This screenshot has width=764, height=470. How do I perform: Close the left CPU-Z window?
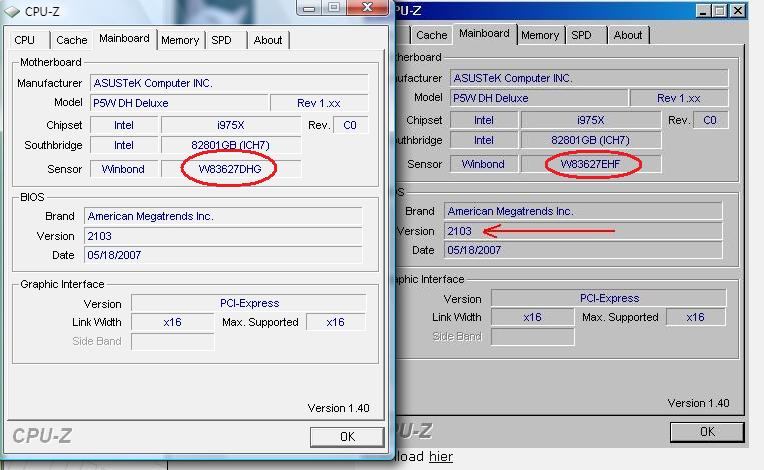pos(367,7)
